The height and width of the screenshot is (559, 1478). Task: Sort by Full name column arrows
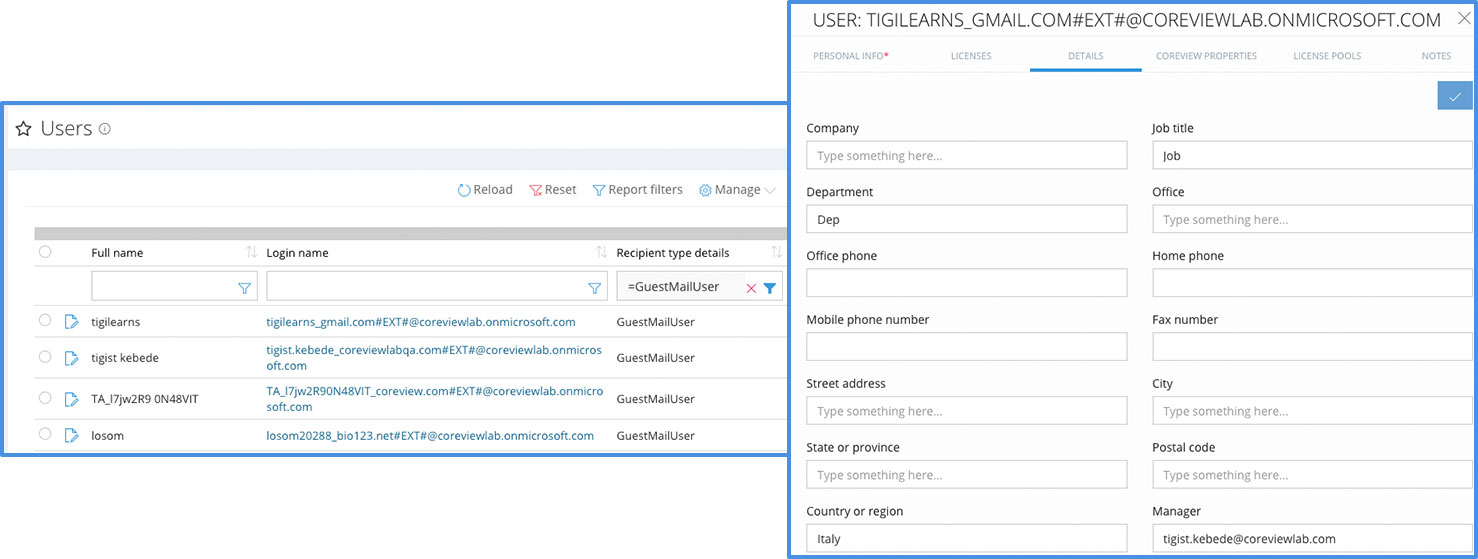coord(251,253)
